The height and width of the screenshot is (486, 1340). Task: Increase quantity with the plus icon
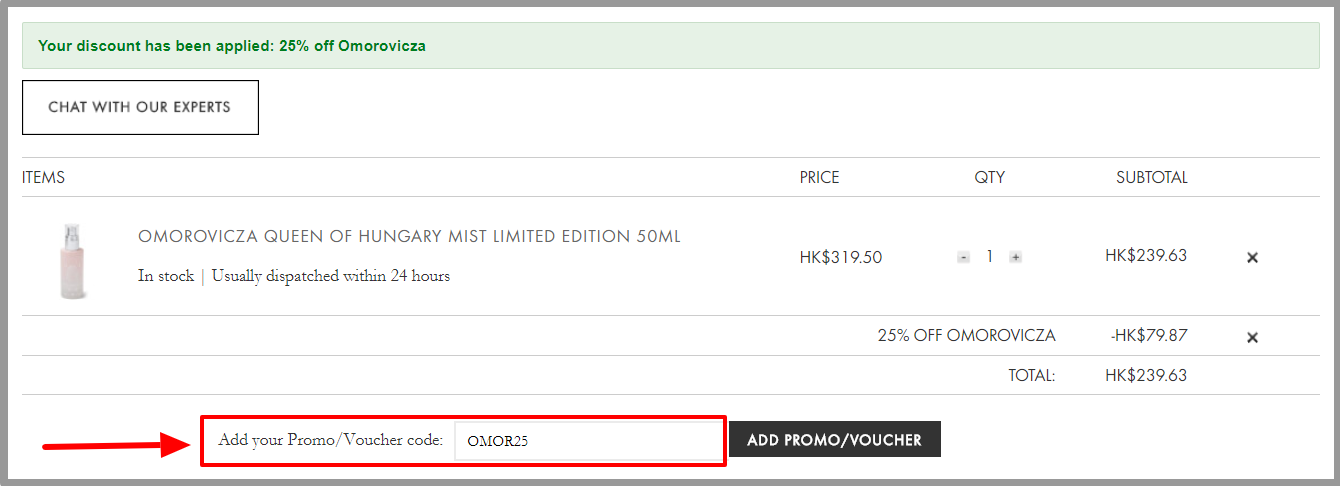click(x=1015, y=257)
